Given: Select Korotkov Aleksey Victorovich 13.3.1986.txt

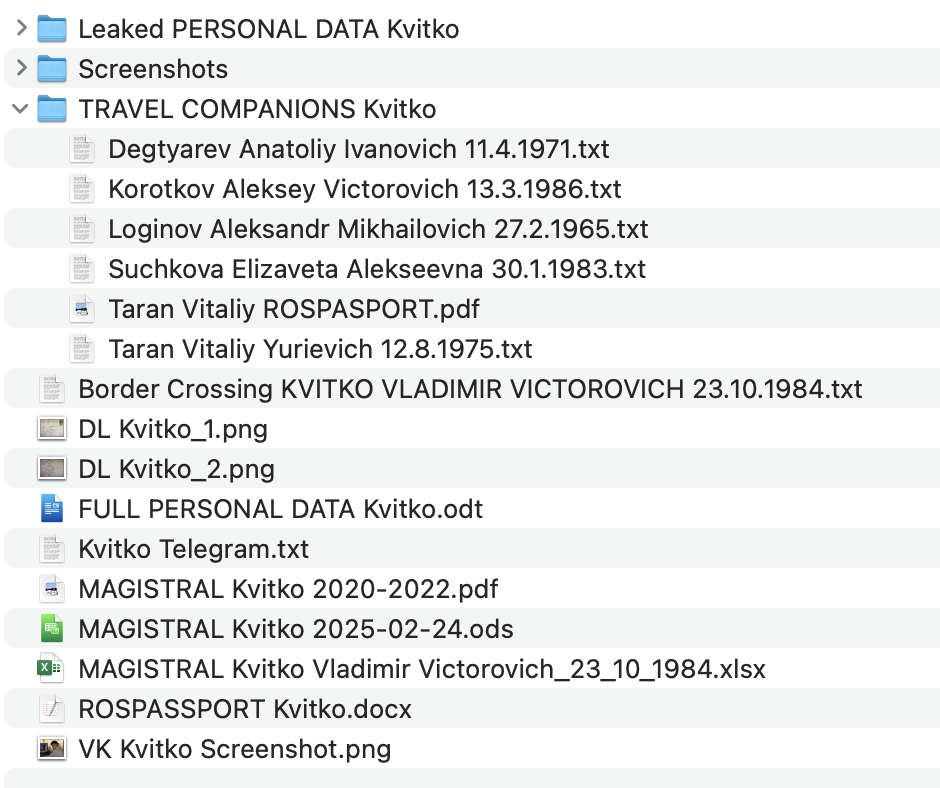Looking at the screenshot, I should pos(364,189).
